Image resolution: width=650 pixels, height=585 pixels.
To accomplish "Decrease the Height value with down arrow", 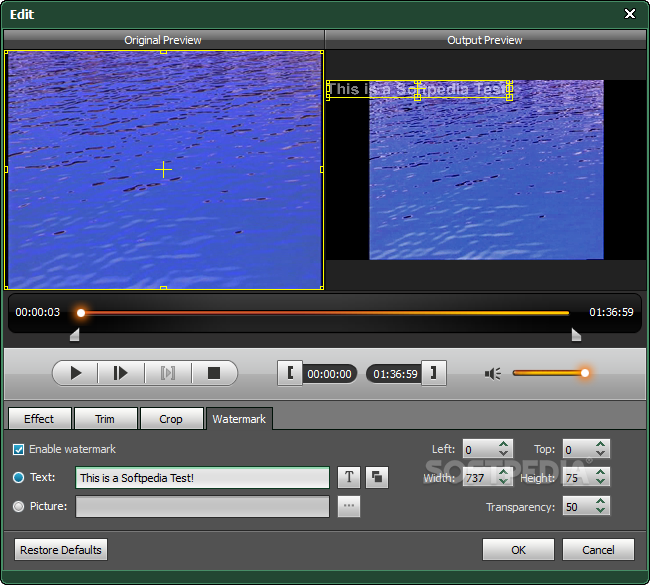I will click(x=600, y=481).
